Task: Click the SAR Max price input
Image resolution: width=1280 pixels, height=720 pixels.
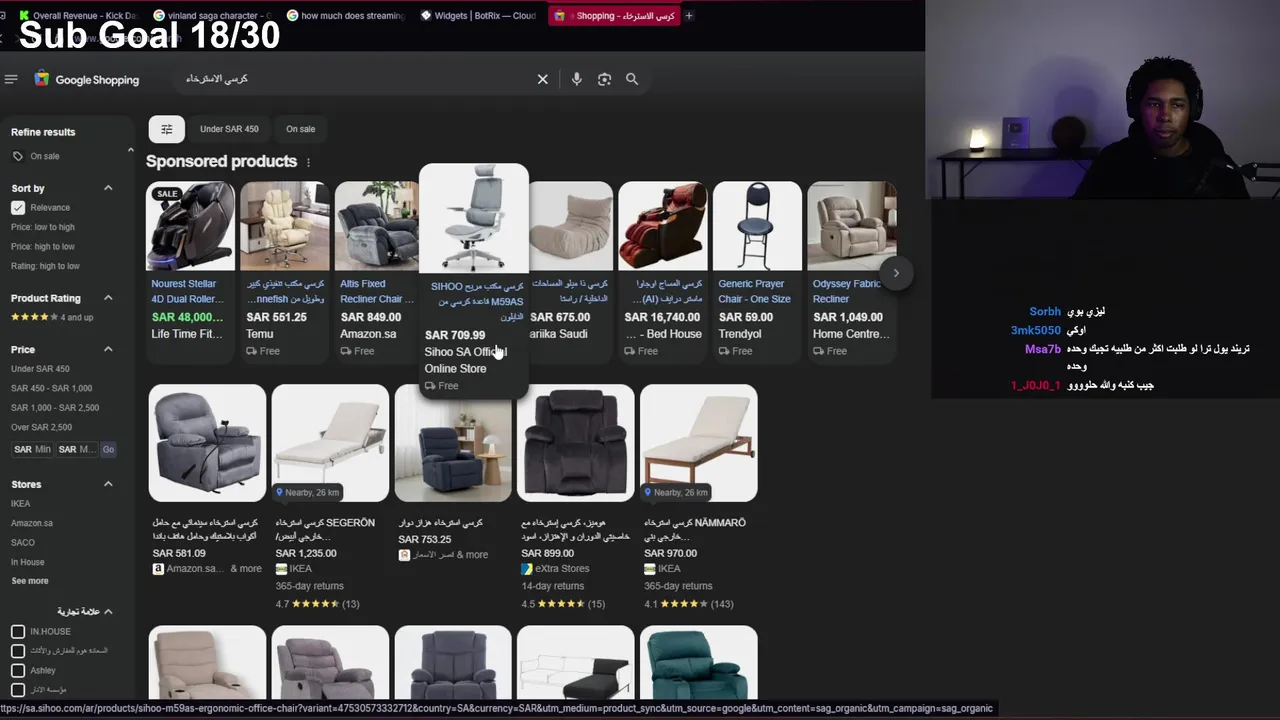Action: click(x=78, y=449)
